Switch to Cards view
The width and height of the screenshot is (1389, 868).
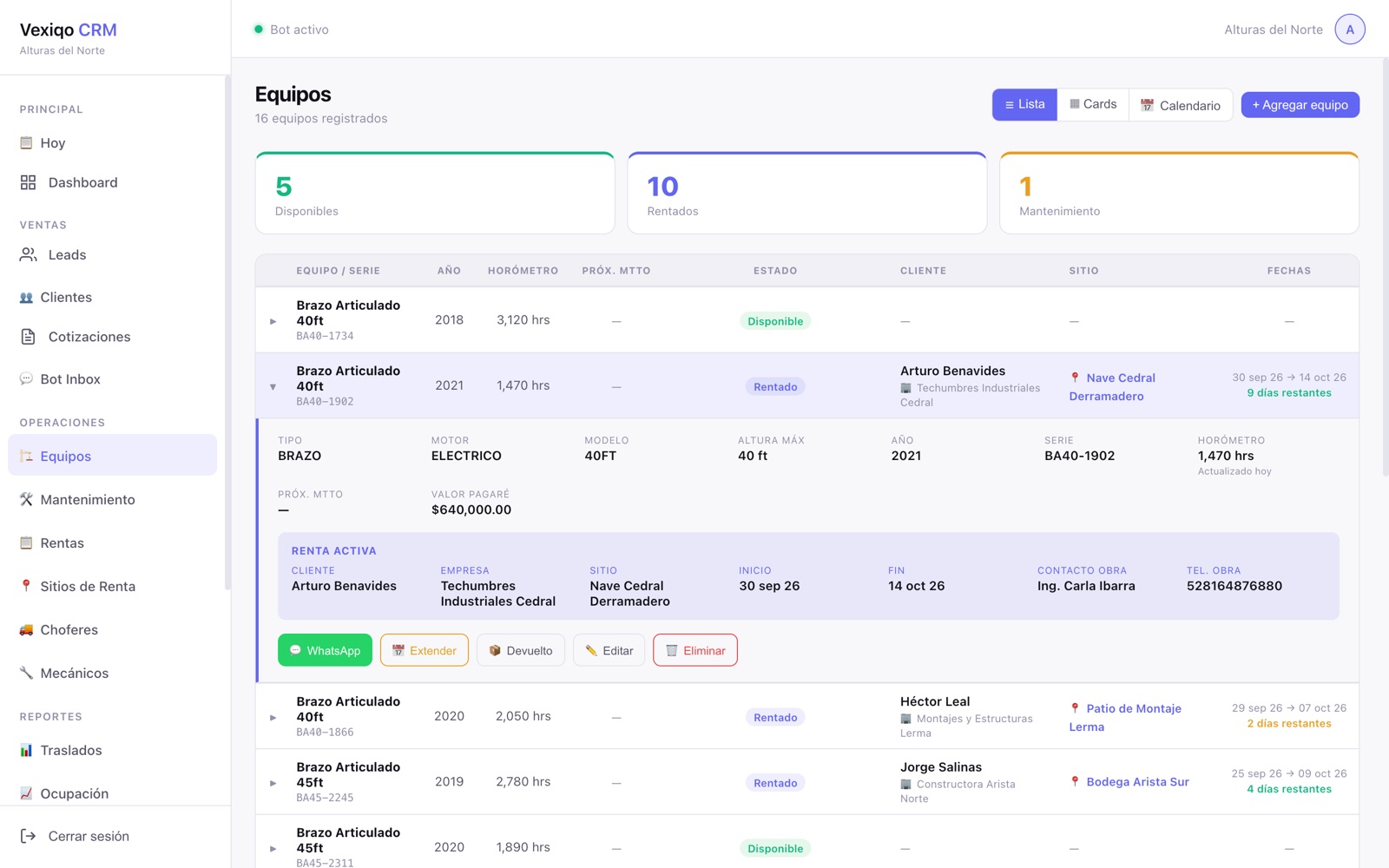(1093, 104)
